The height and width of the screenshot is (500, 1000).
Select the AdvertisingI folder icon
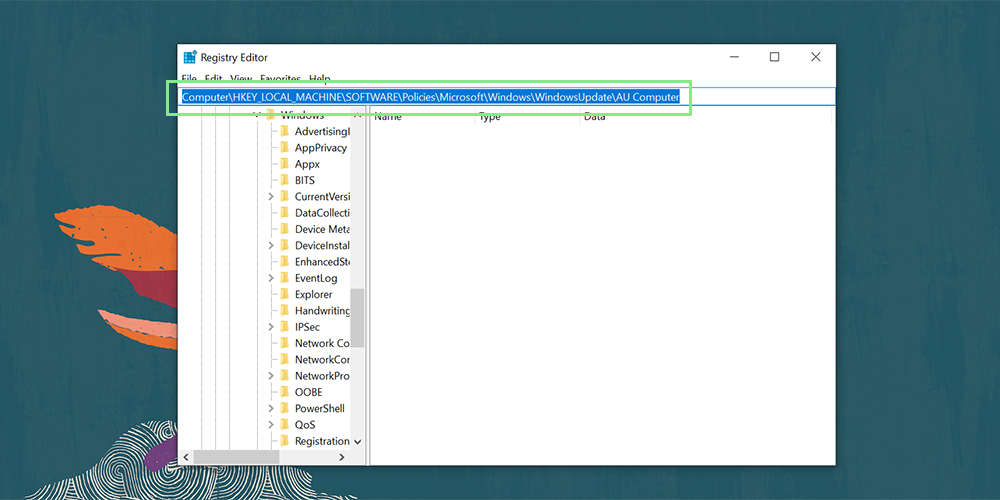pos(284,131)
